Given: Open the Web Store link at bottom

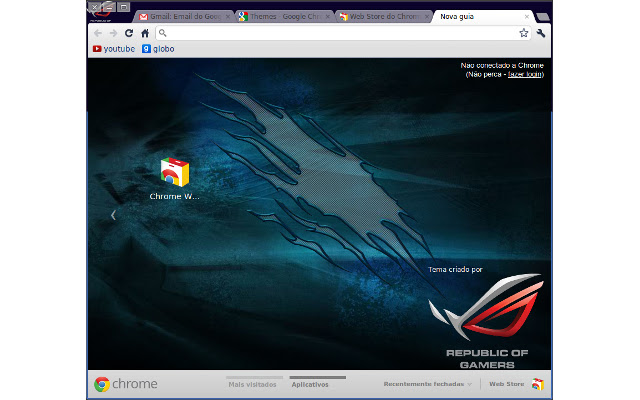Looking at the screenshot, I should [x=507, y=384].
